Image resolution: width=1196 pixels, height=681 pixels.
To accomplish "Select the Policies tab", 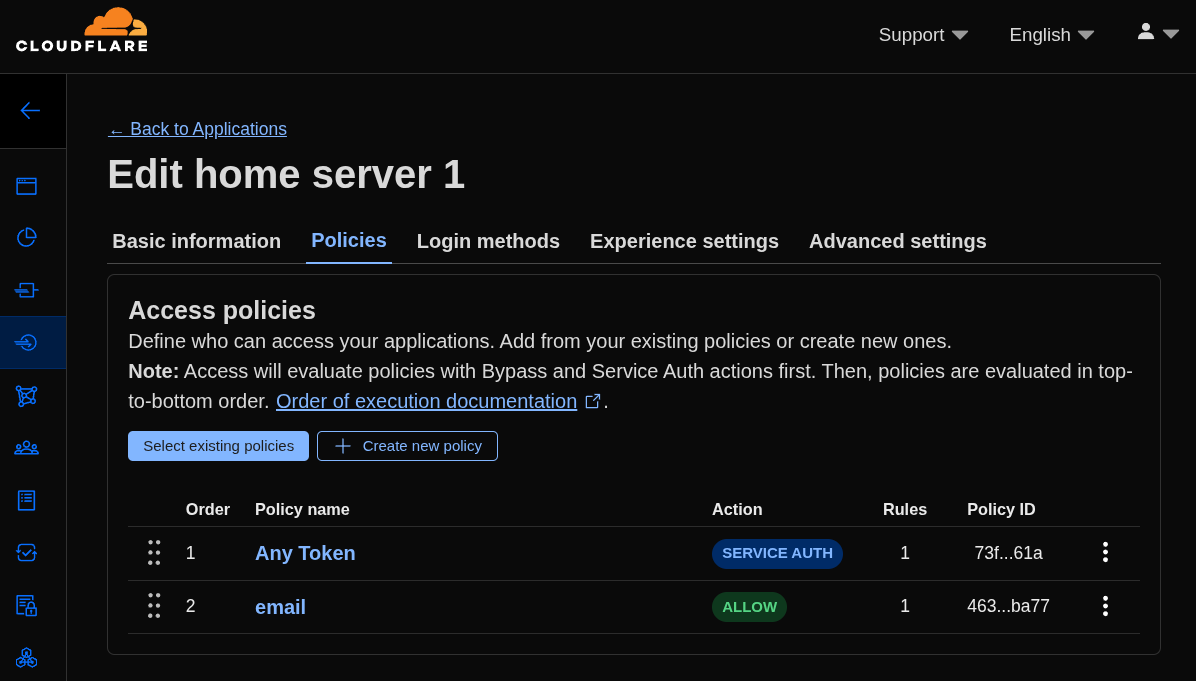I will 349,240.
